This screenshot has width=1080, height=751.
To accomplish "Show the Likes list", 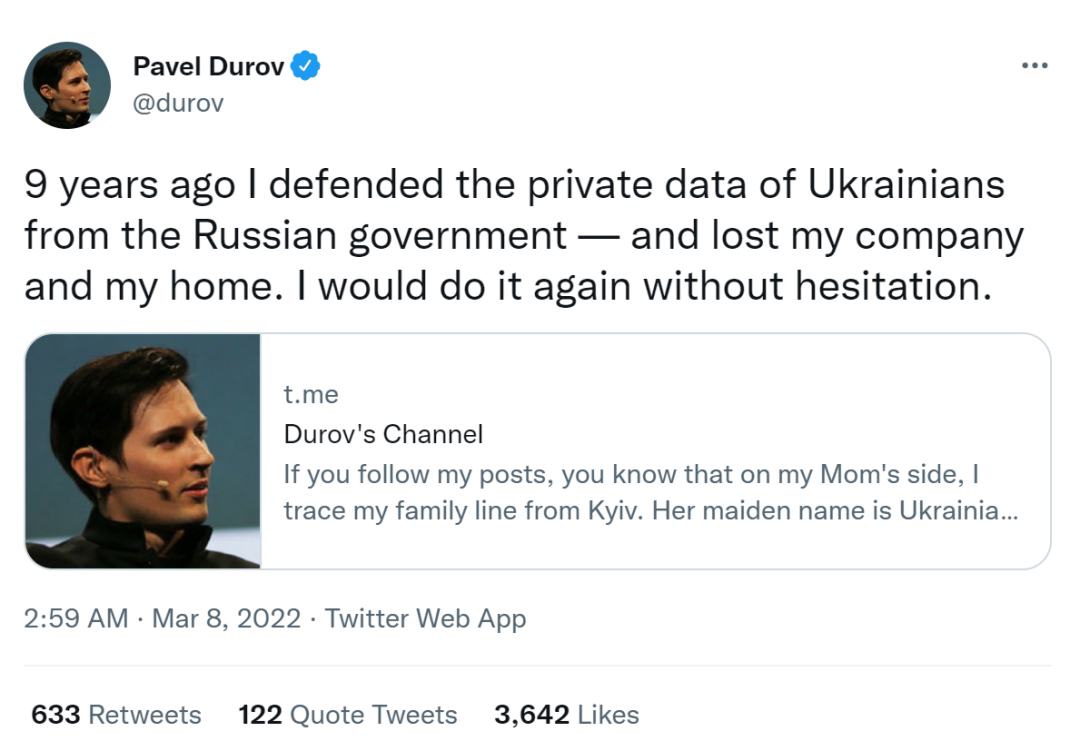I will coord(607,715).
